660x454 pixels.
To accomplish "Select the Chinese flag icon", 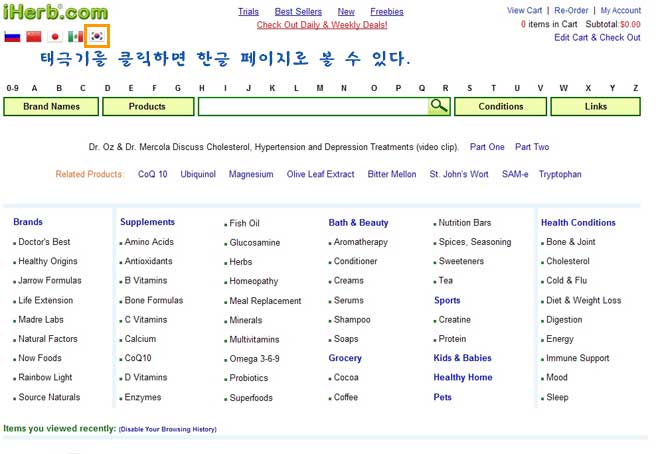I will 34,37.
